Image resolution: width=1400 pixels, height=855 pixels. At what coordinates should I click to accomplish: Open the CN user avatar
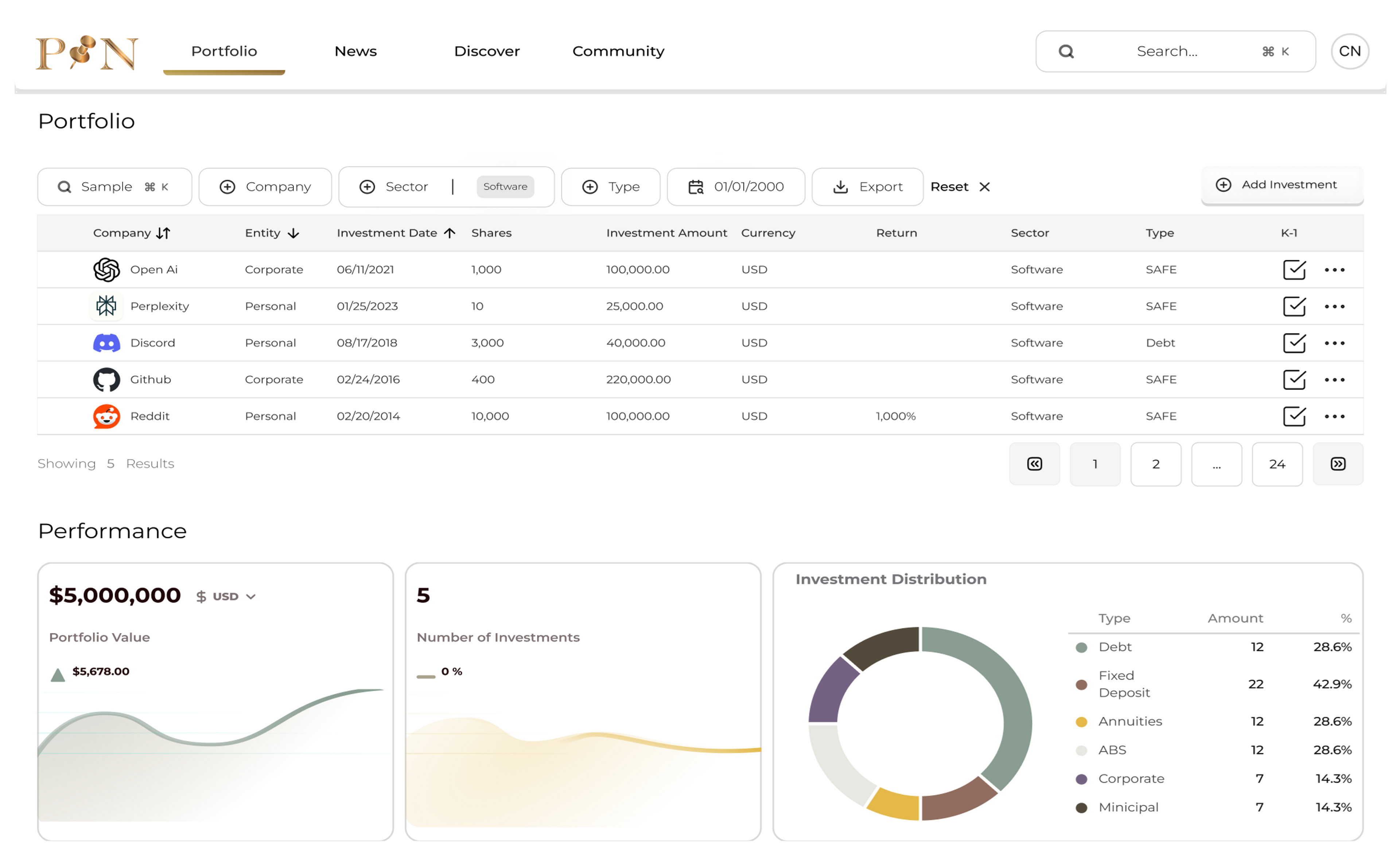click(1349, 51)
